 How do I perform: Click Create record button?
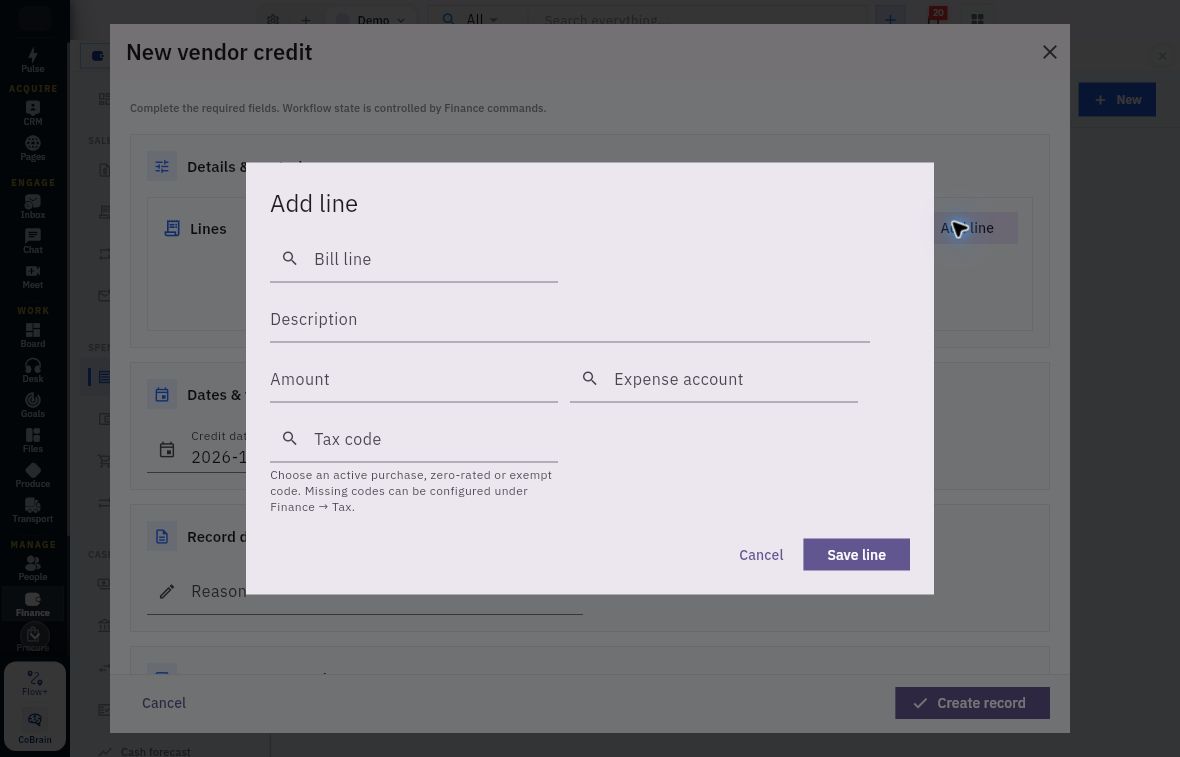pyautogui.click(x=972, y=703)
